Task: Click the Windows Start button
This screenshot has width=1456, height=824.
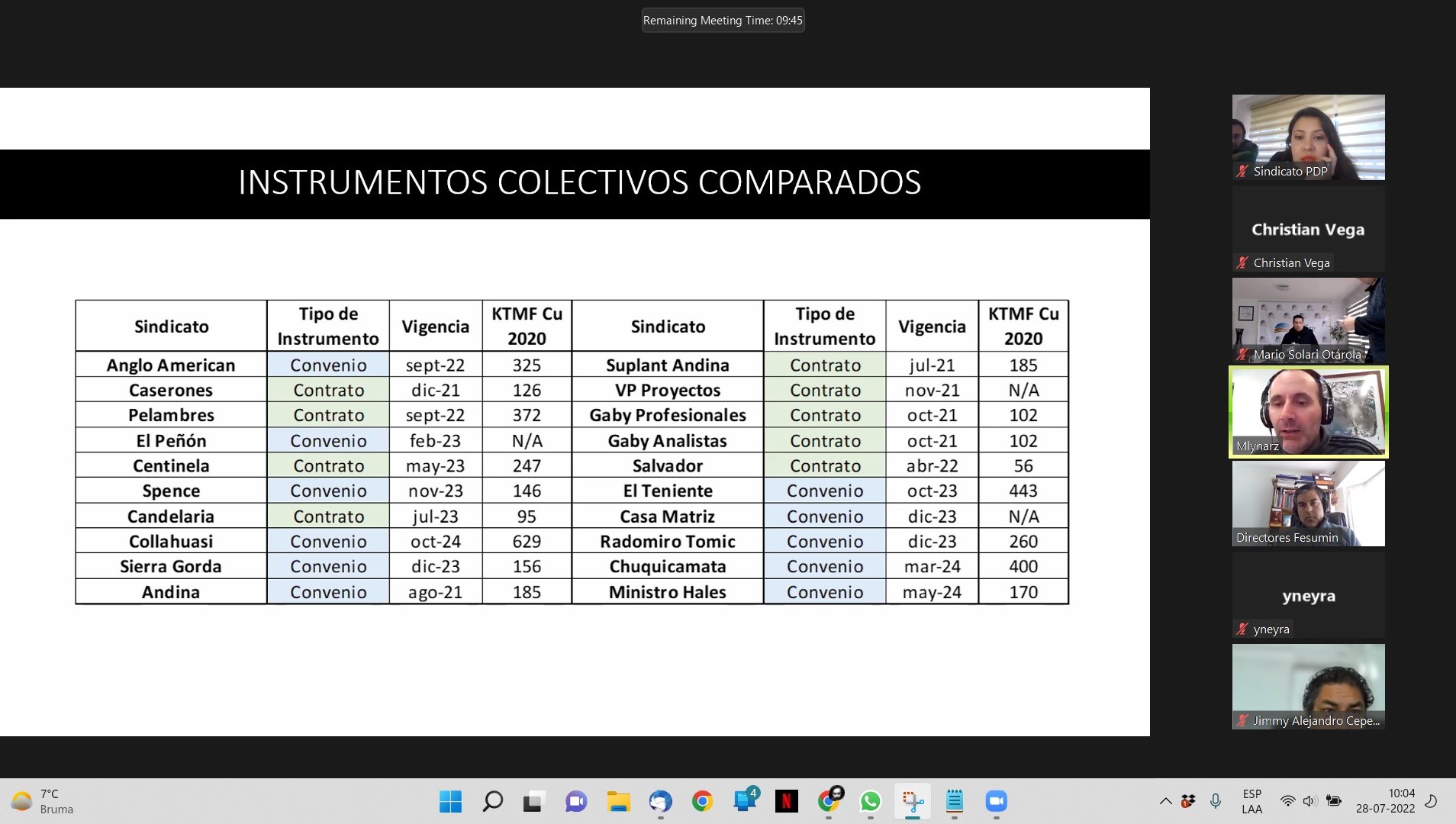Action: pyautogui.click(x=450, y=801)
